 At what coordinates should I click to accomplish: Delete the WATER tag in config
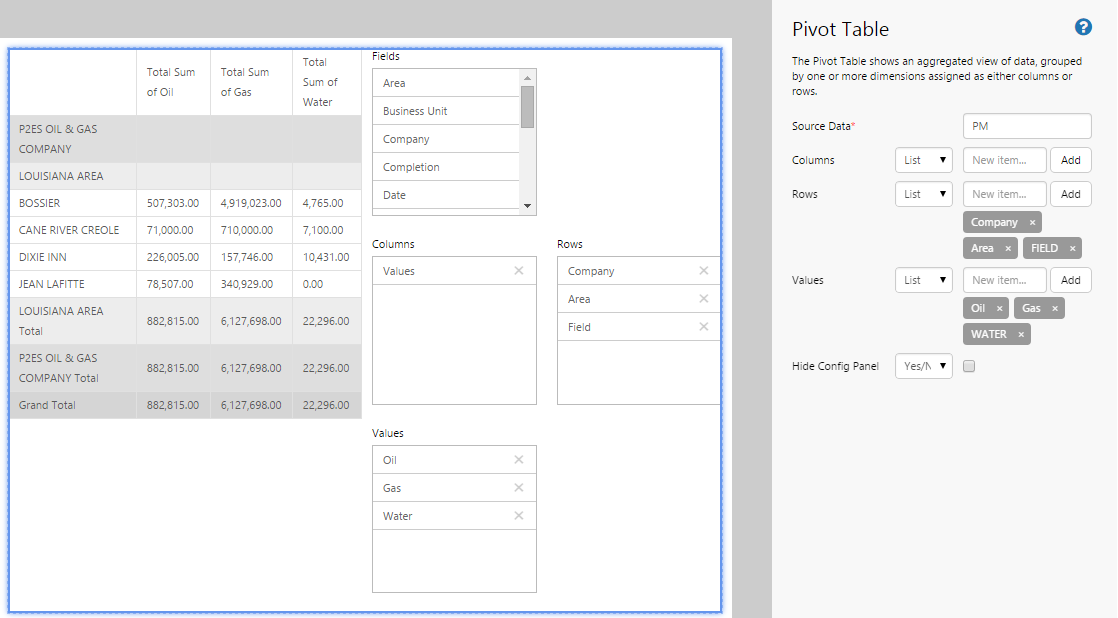pyautogui.click(x=1020, y=334)
